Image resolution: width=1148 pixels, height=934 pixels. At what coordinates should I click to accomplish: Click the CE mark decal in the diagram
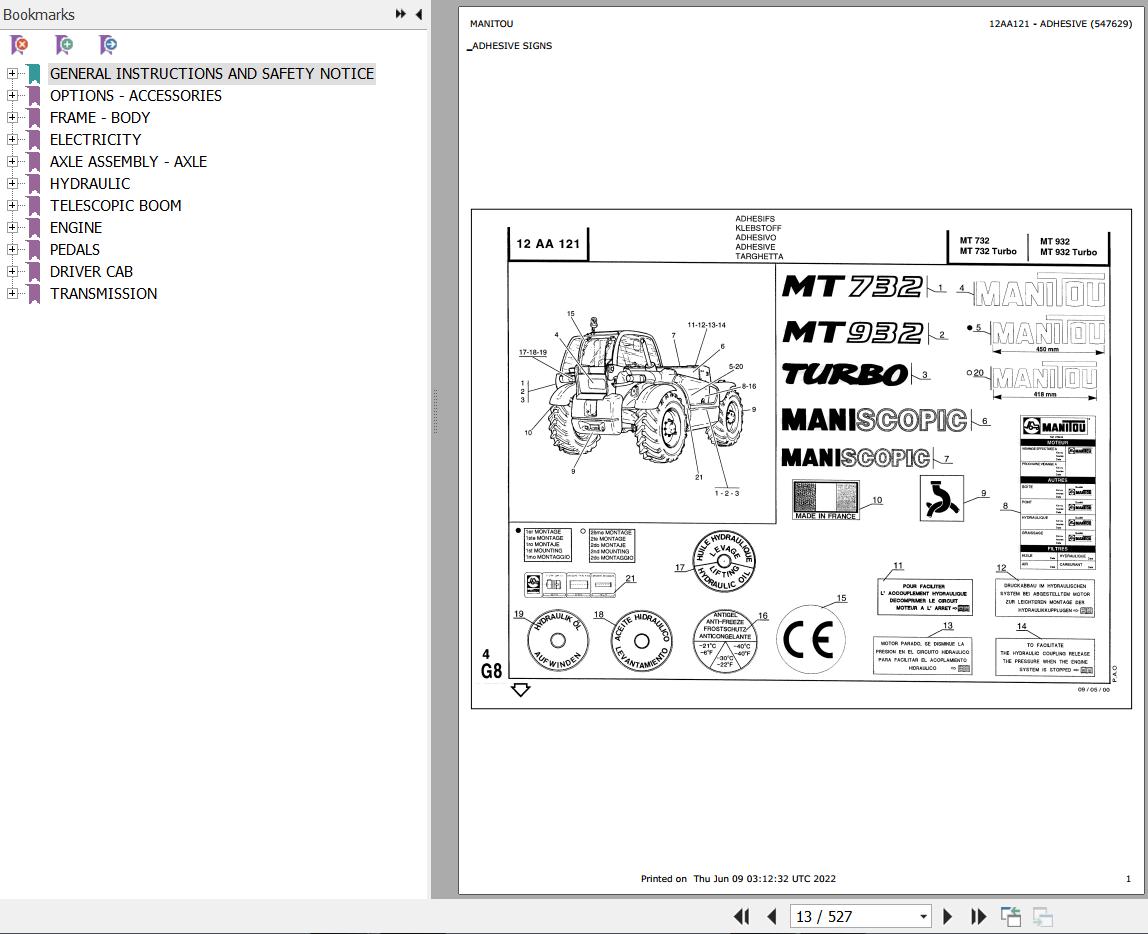coord(810,639)
